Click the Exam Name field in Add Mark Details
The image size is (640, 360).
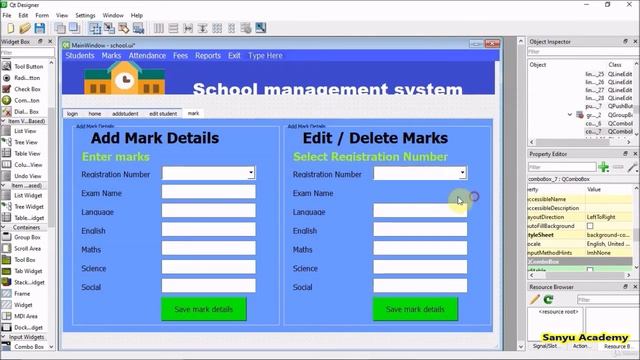(209, 192)
